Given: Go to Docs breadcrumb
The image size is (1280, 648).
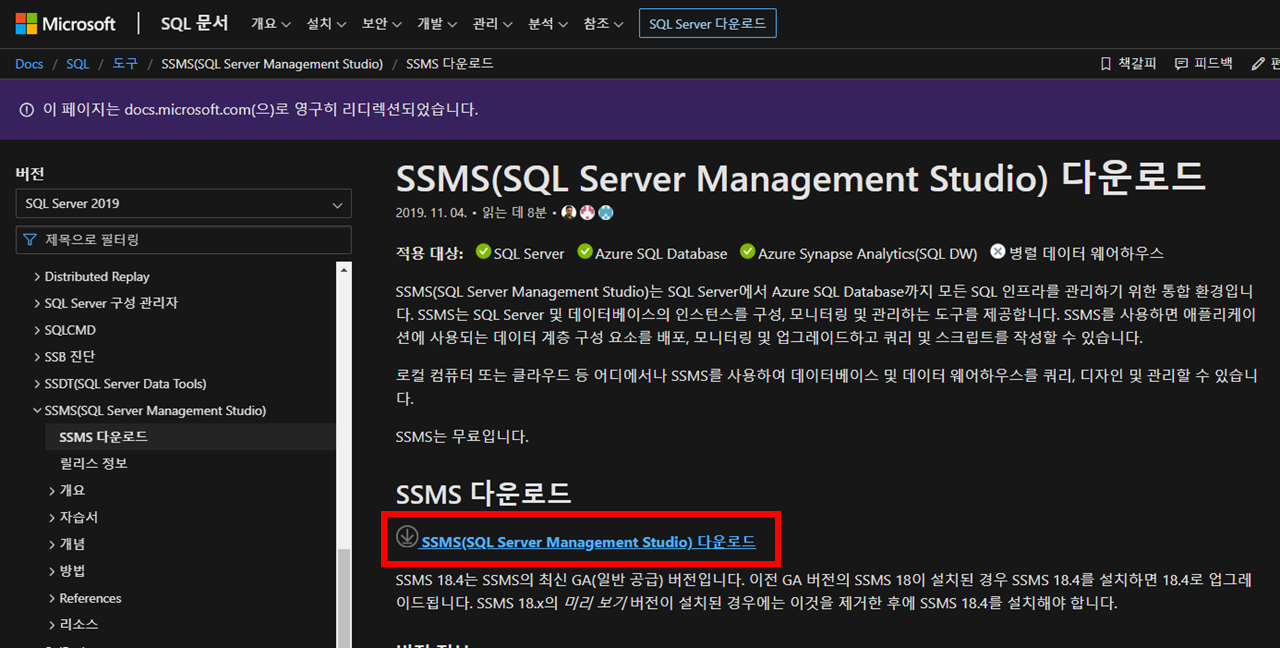Looking at the screenshot, I should pos(29,63).
